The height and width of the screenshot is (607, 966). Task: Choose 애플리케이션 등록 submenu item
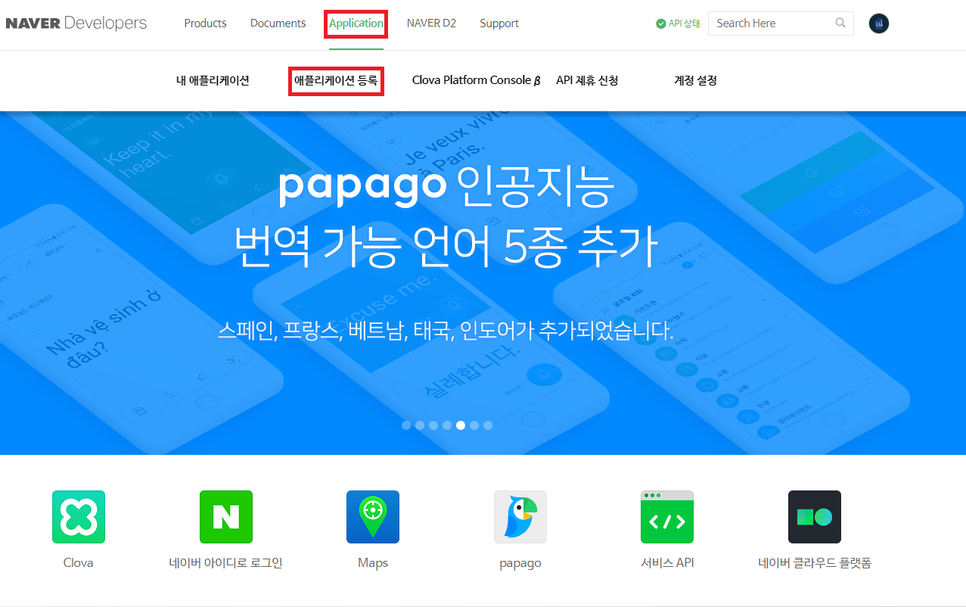click(x=336, y=80)
